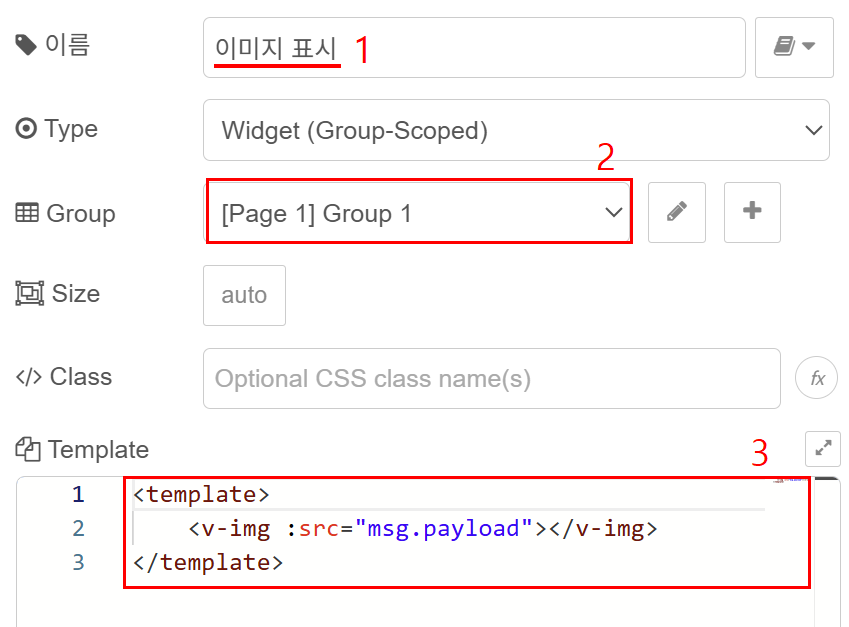The height and width of the screenshot is (627, 849).
Task: Click into the Optional CSS class name(s) field
Action: click(490, 379)
